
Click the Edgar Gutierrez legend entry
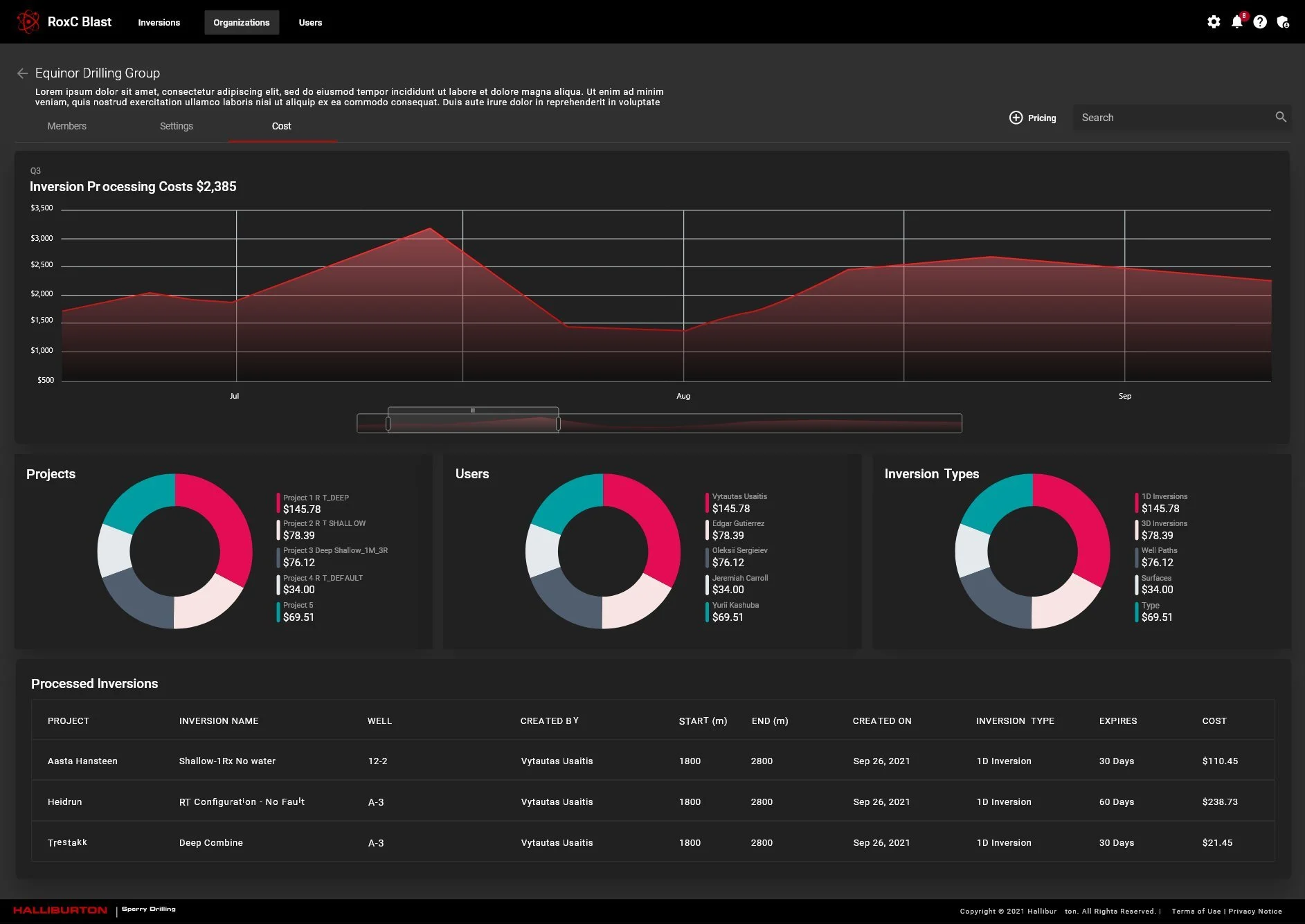point(735,530)
